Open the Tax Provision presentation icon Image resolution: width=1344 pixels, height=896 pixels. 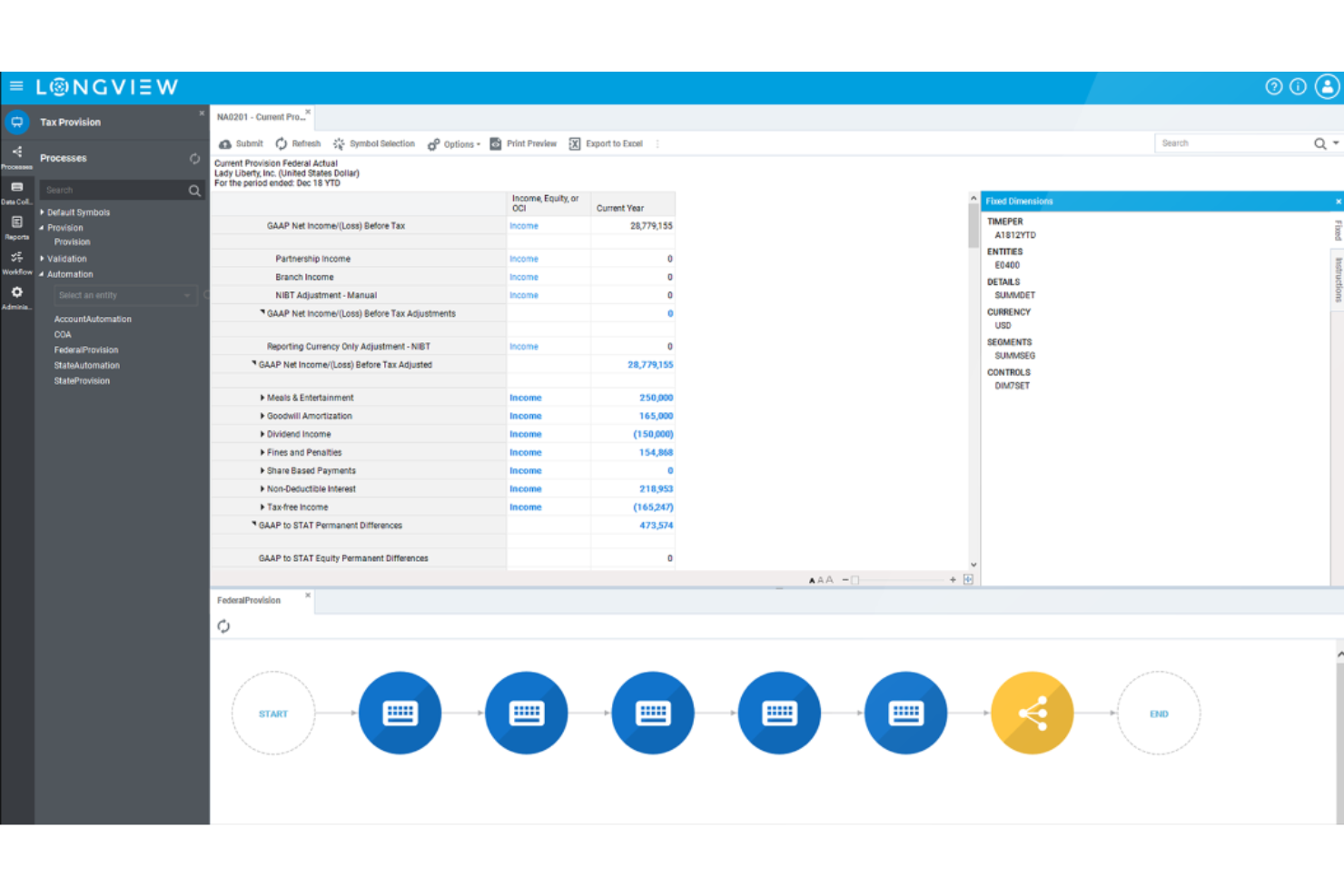(x=16, y=121)
